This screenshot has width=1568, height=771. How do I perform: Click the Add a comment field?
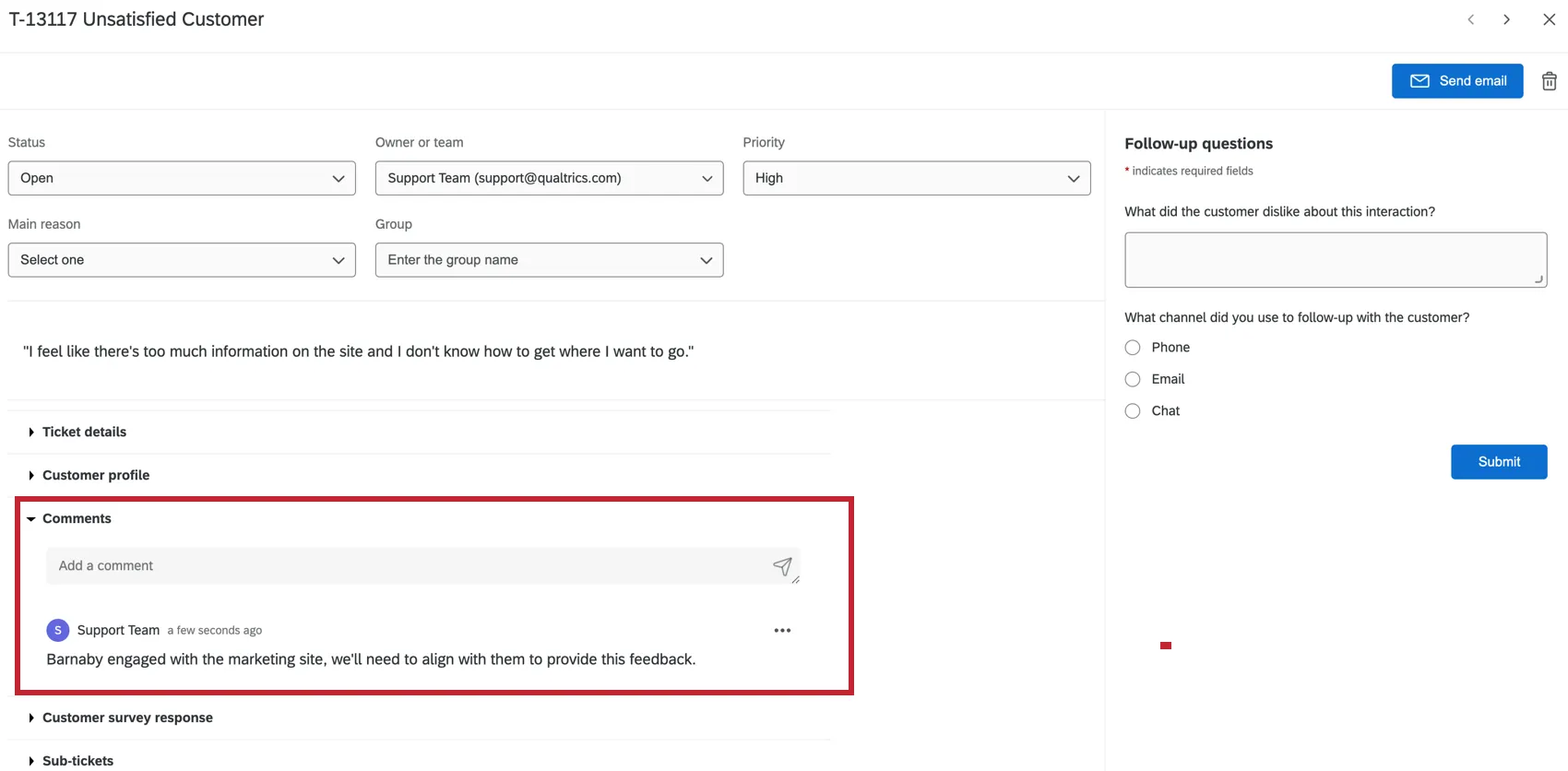tap(406, 566)
